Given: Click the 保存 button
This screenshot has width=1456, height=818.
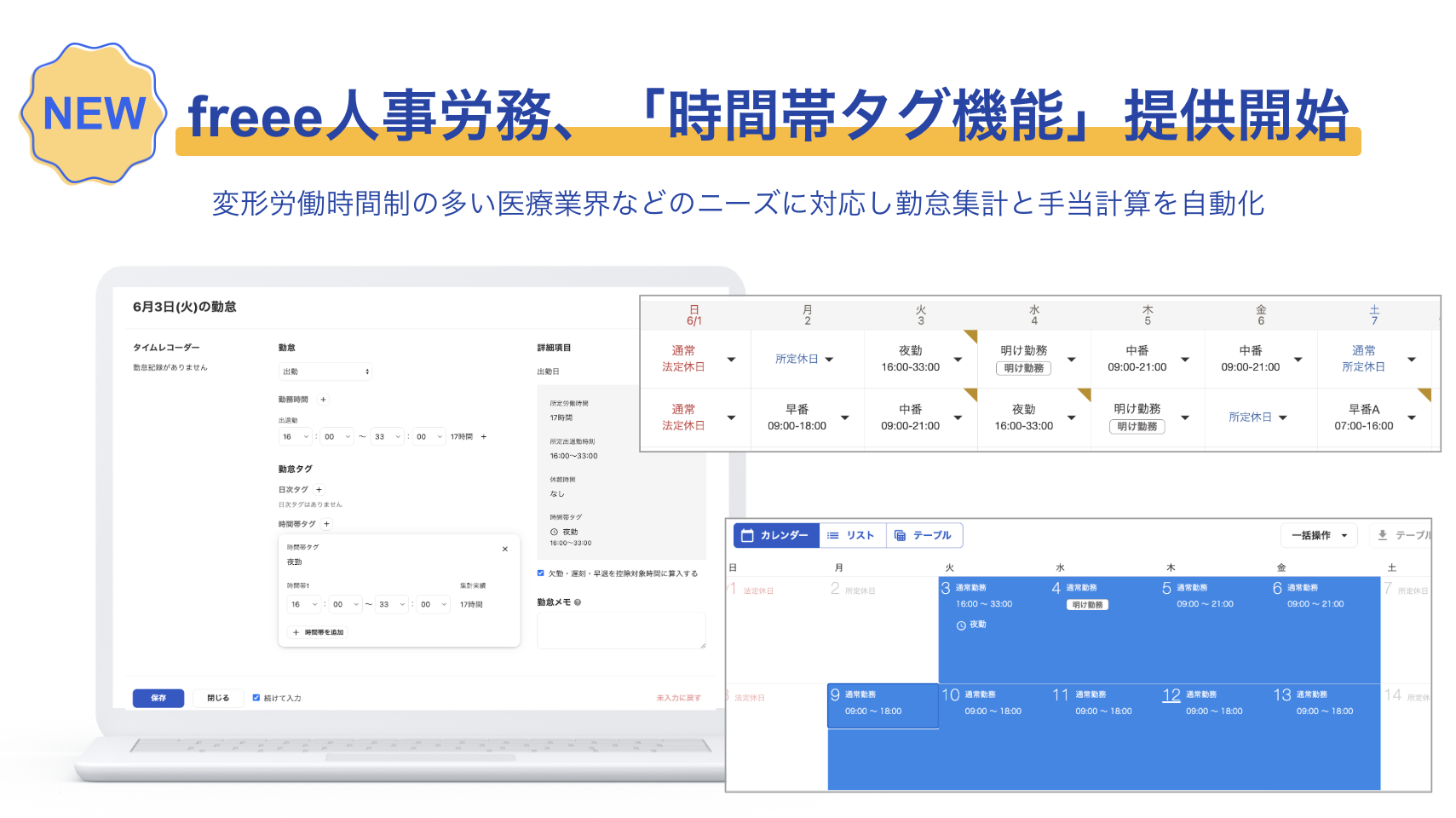Looking at the screenshot, I should (158, 698).
